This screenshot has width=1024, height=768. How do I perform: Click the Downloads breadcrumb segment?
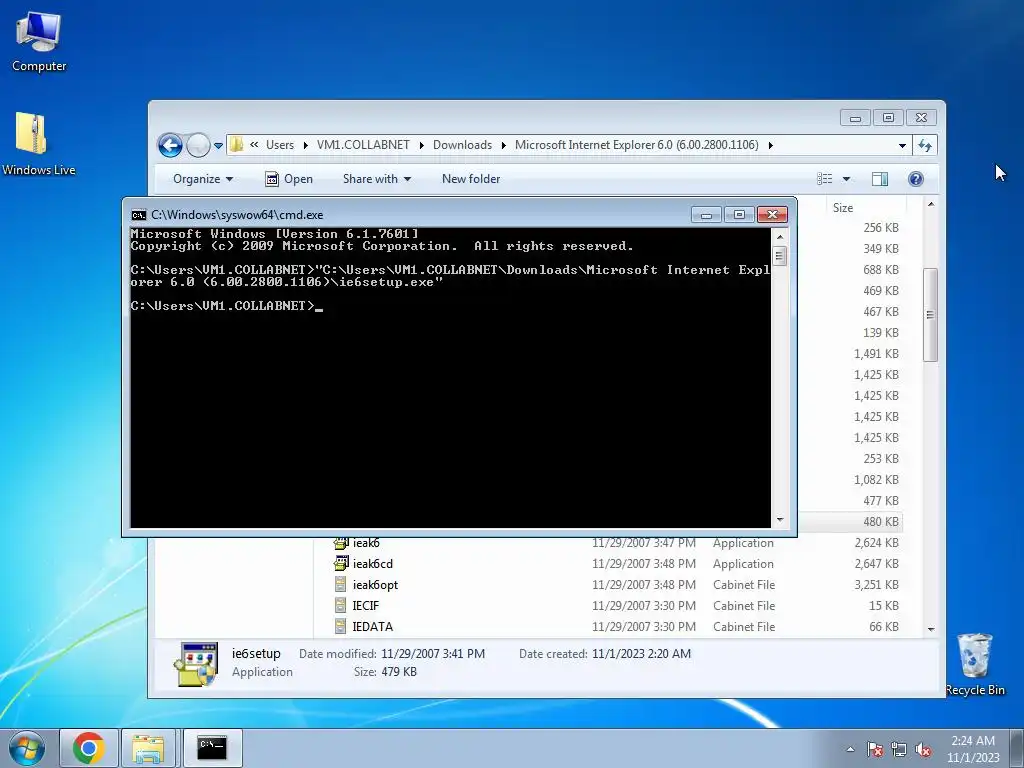462,145
